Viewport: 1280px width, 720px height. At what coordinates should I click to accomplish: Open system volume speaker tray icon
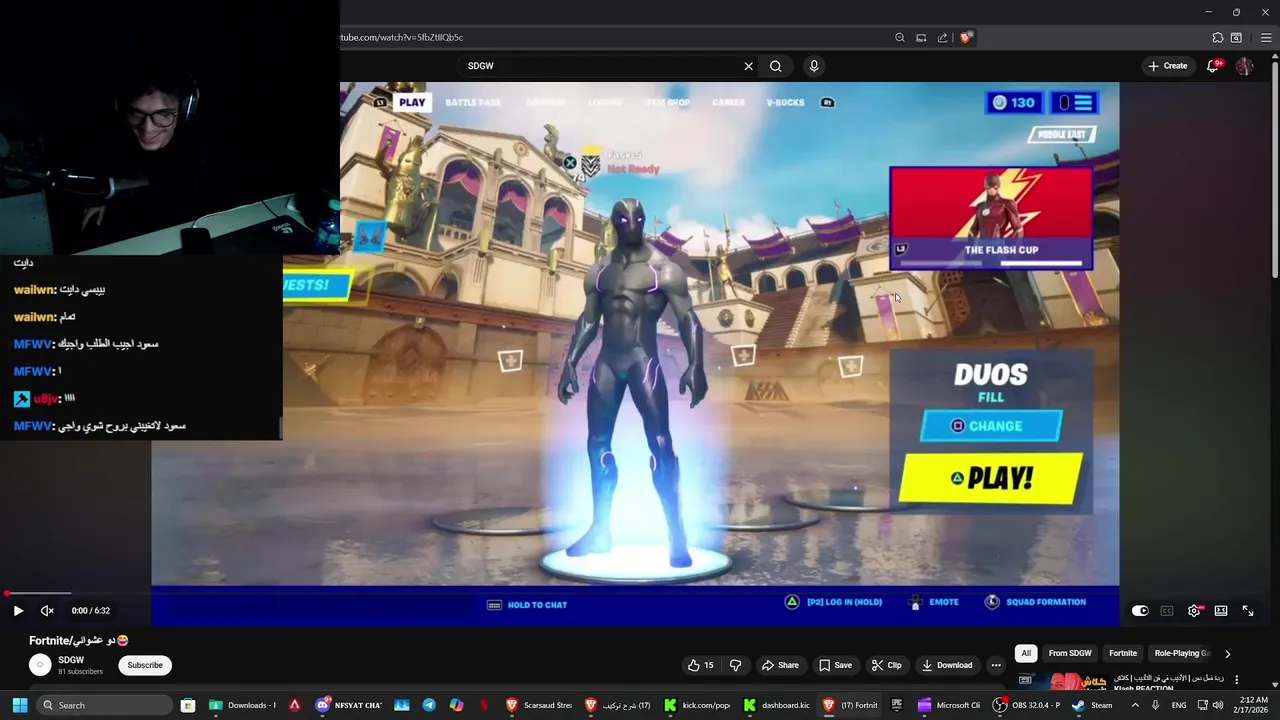(1218, 705)
